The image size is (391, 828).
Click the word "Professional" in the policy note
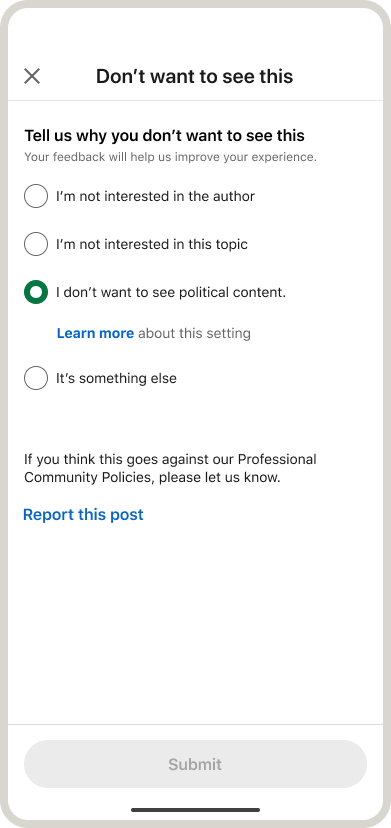point(277,459)
